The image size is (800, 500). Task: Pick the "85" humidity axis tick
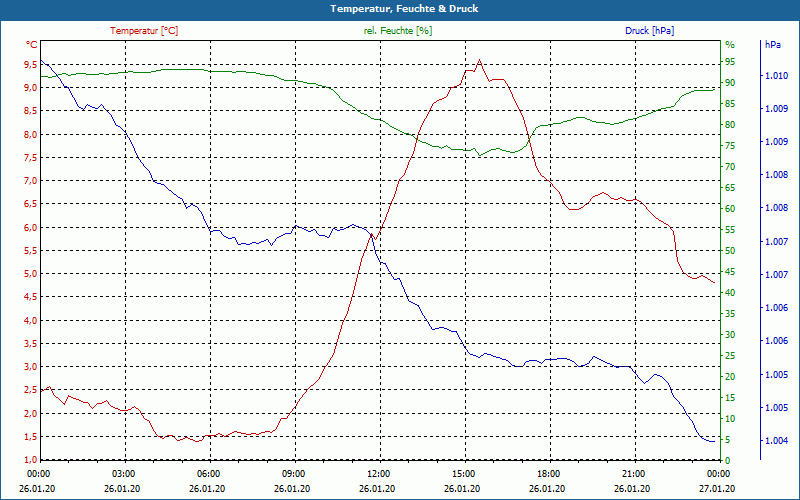[x=730, y=104]
